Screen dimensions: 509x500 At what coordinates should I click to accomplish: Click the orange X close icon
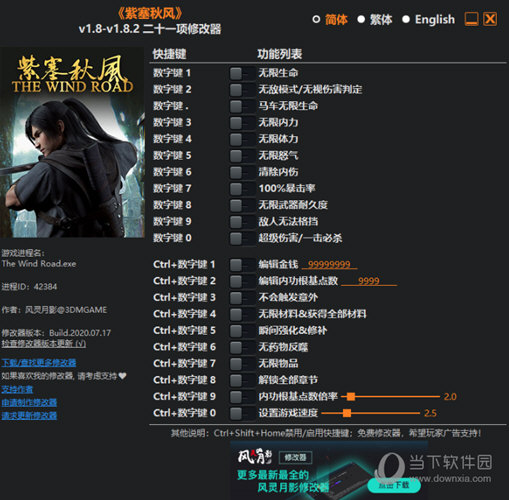490,19
